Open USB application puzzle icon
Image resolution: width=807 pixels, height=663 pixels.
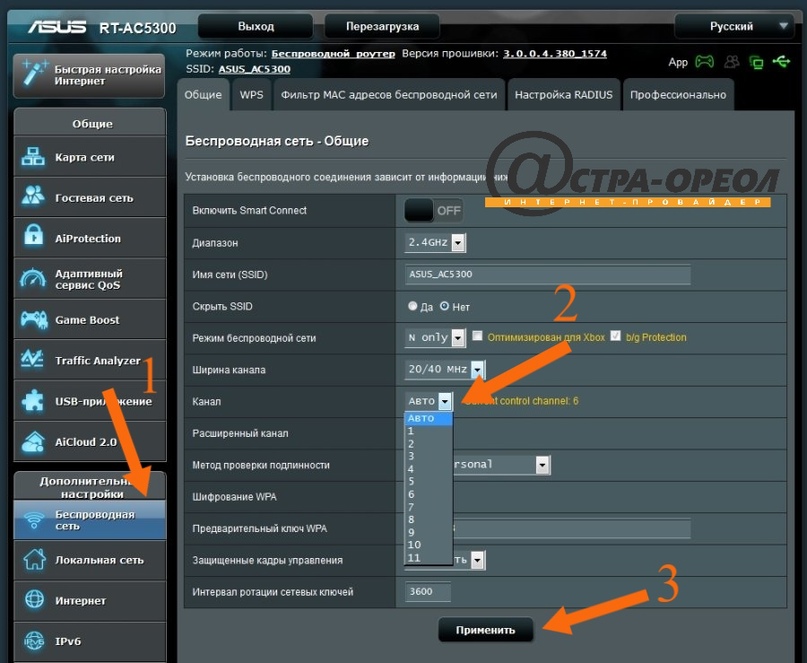(33, 400)
